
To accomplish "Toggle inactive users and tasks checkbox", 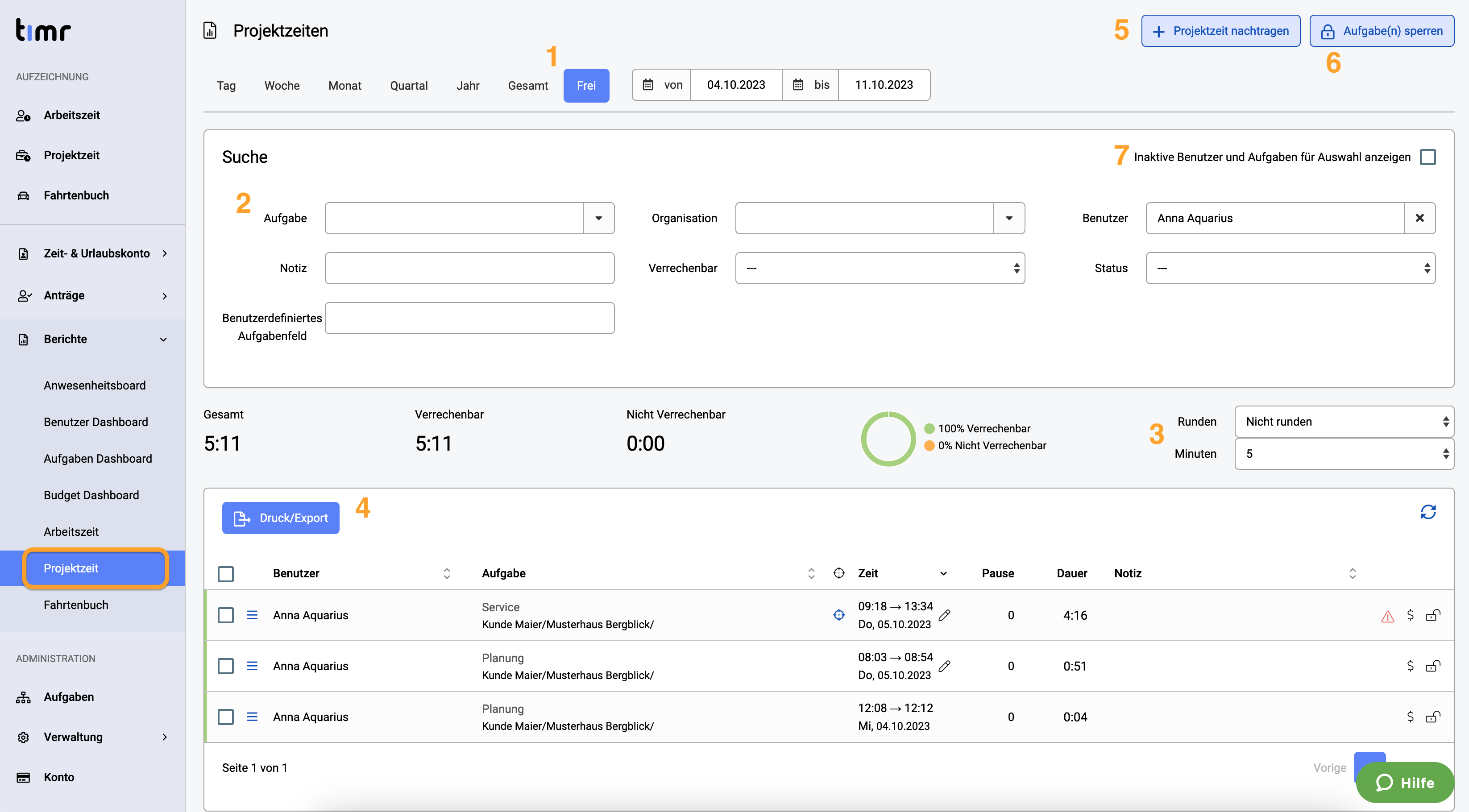I will [1428, 157].
